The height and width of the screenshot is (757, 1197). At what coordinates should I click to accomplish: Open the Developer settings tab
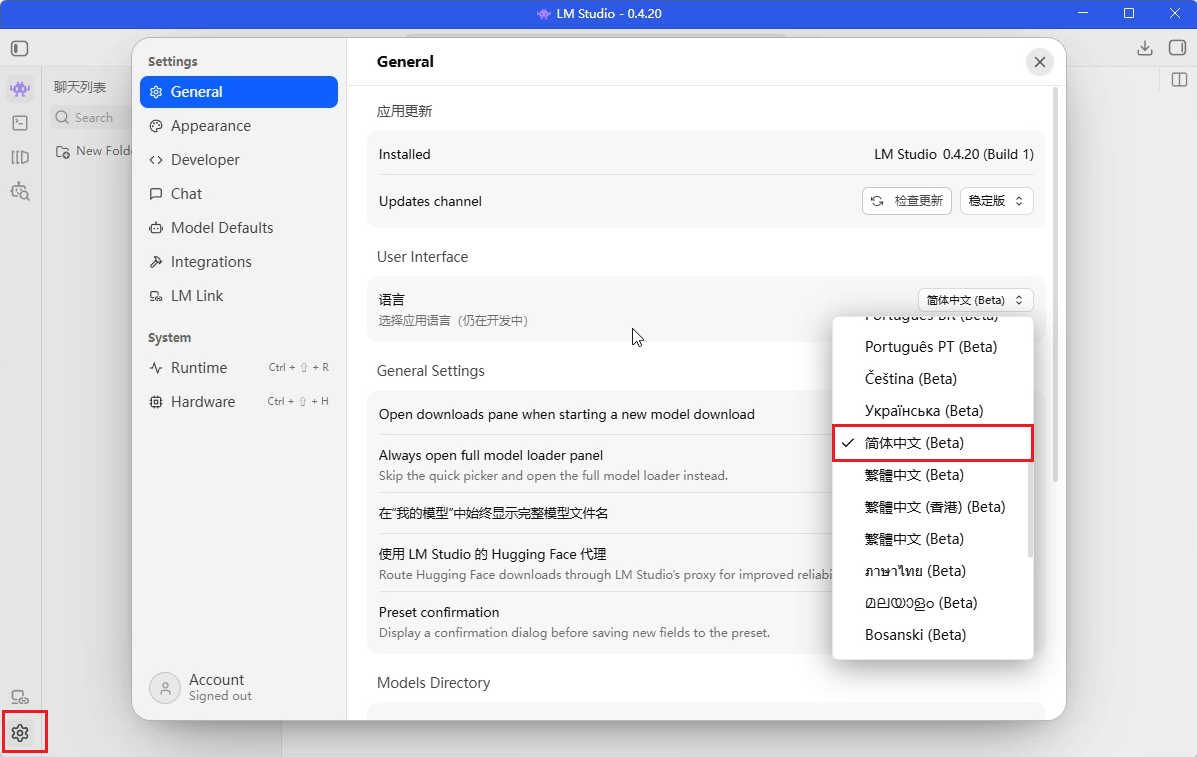click(239, 159)
